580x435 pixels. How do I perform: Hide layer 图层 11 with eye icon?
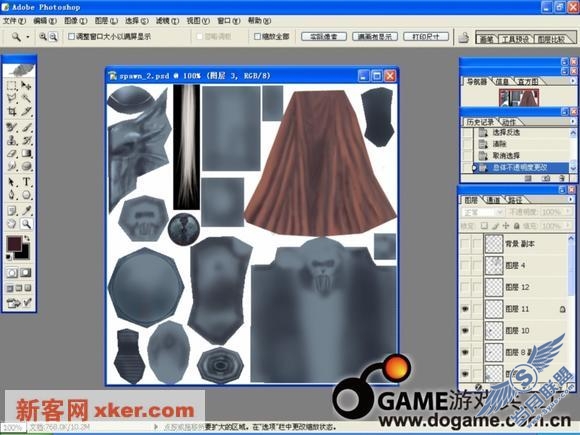click(x=465, y=308)
